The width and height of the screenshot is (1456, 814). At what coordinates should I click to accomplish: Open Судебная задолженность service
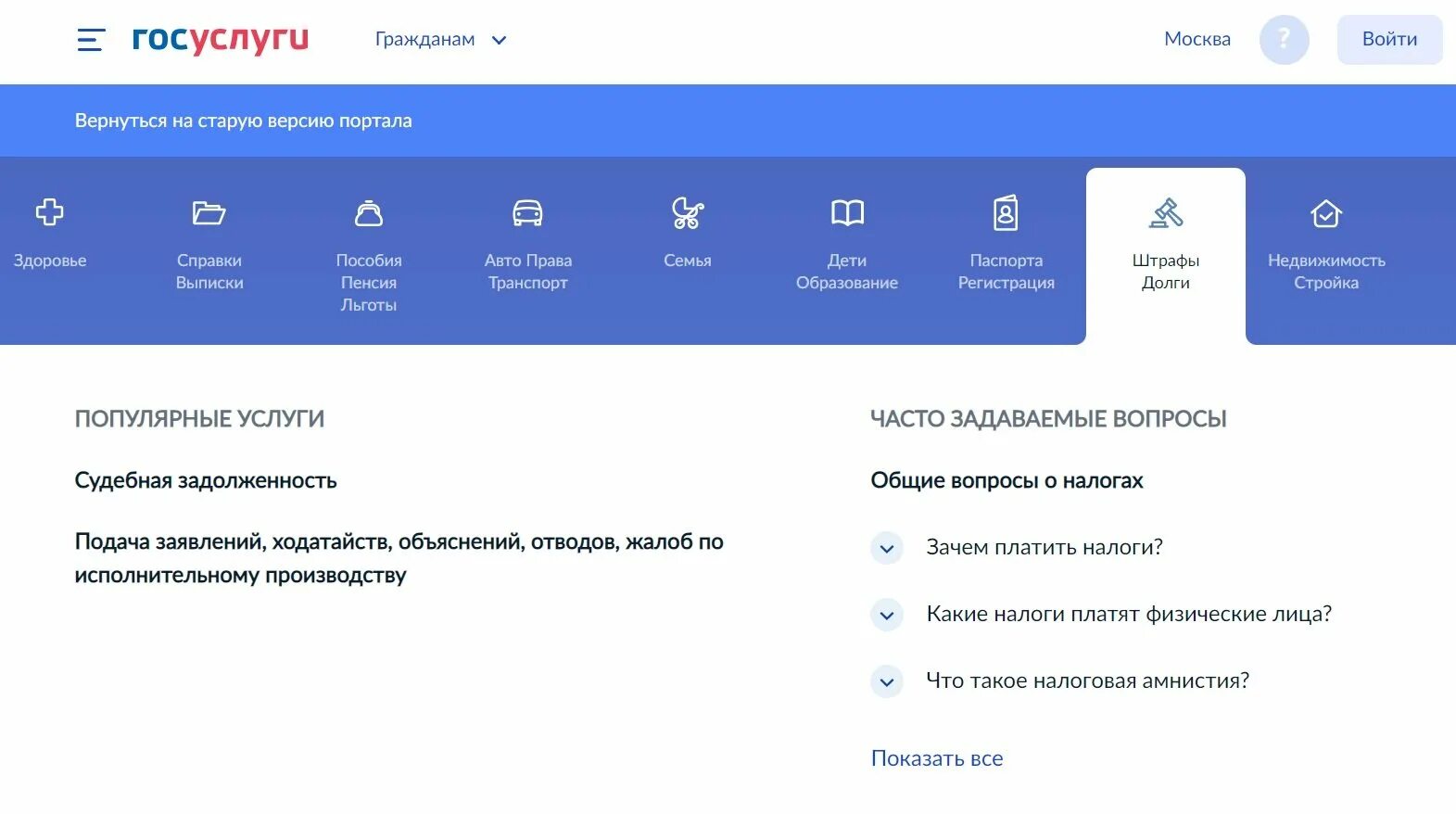tap(206, 480)
